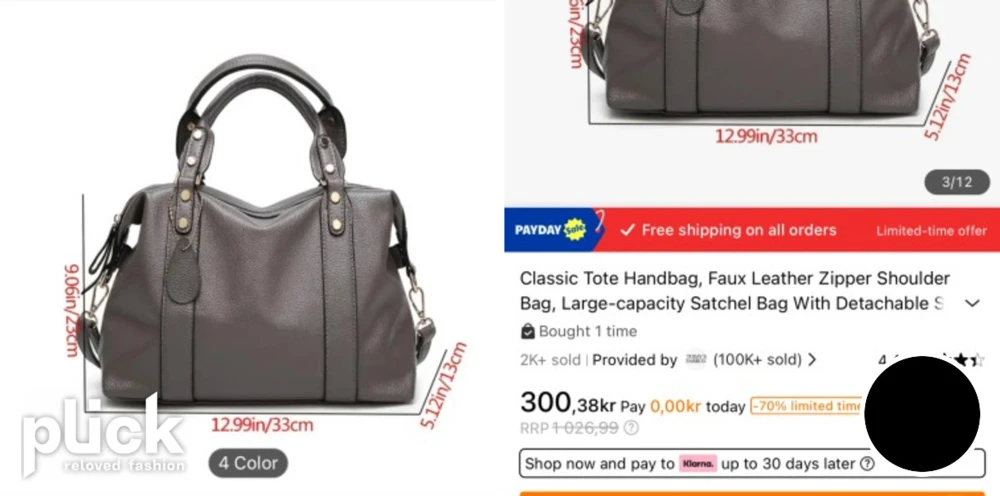Click Shop now and pay to Klarna box
This screenshot has width=1000, height=496.
[x=752, y=463]
